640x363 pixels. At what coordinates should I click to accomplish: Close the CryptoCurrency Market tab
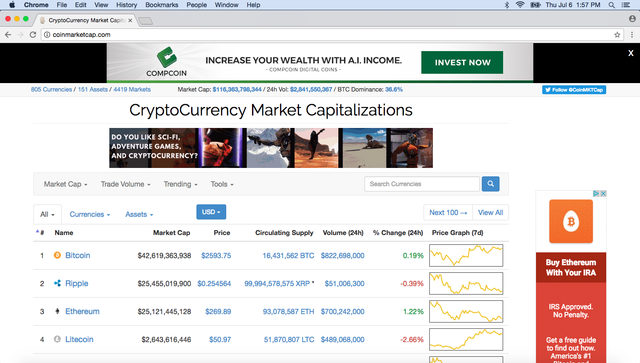(x=130, y=20)
